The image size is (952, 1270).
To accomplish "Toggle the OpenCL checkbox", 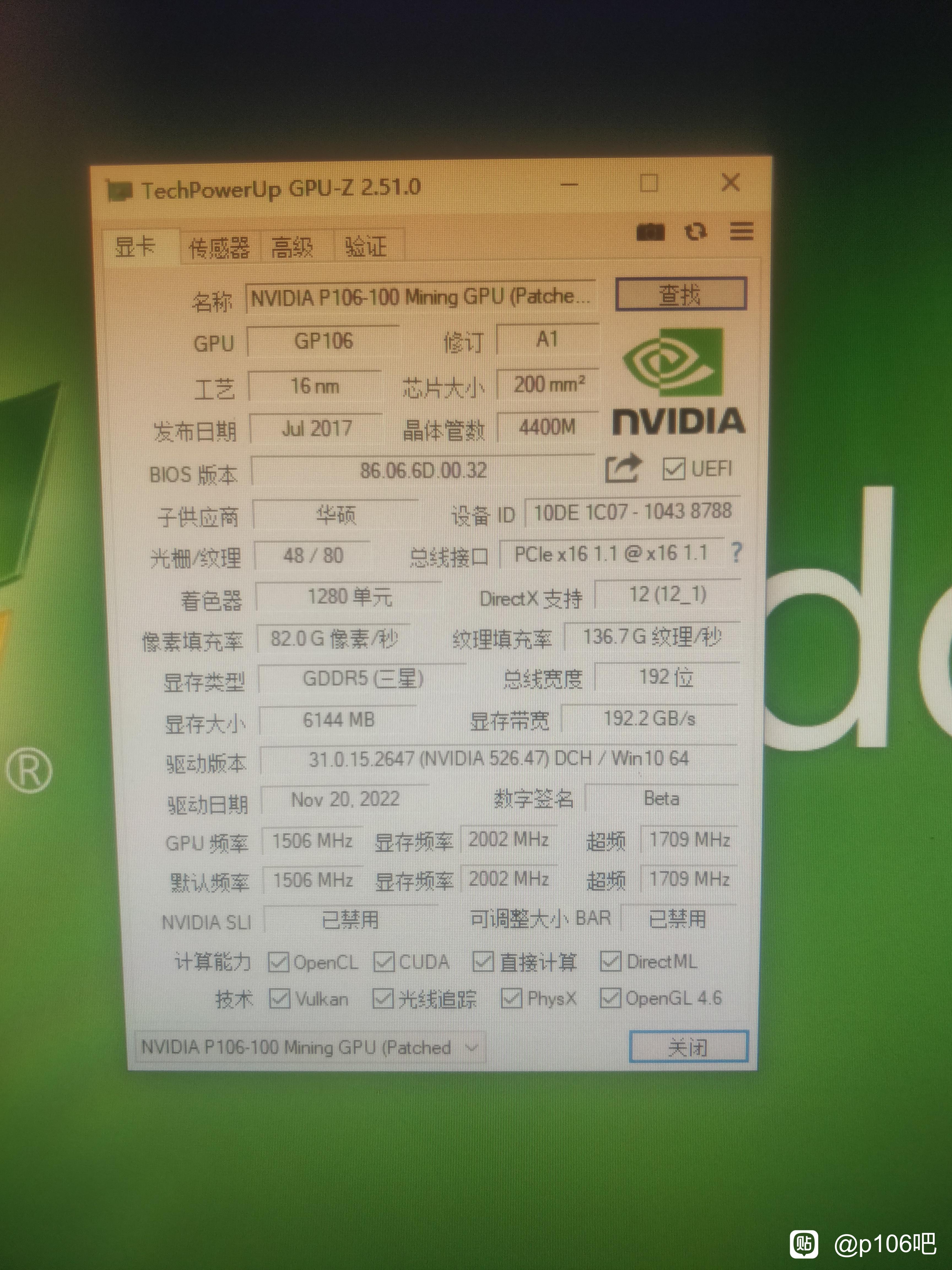I will [278, 962].
